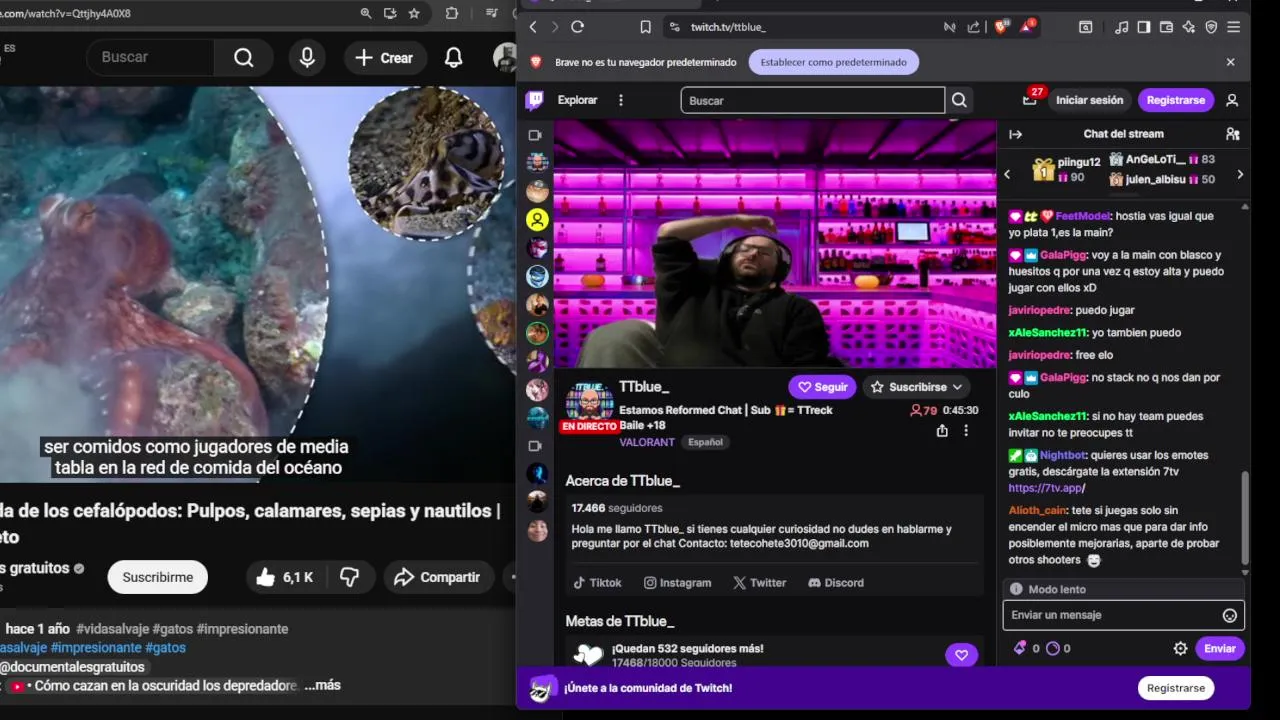Open Brave VPN shield icon
Viewport: 1280px width, 720px height.
point(1211,27)
